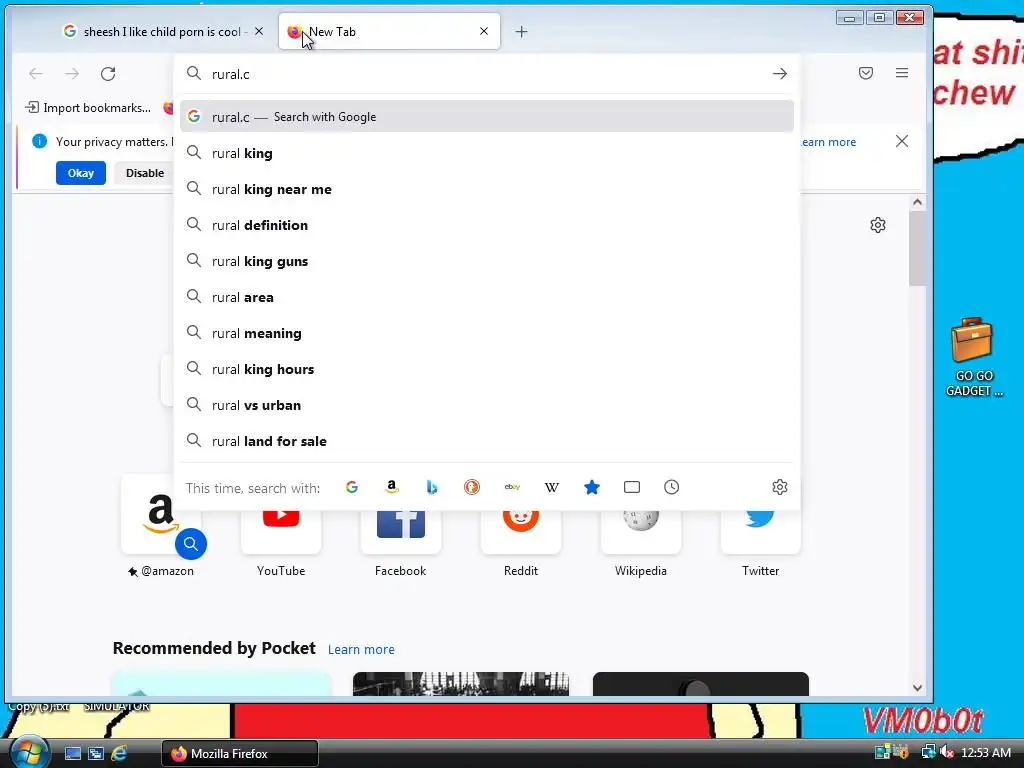
Task: Search this time with DuckDuckGo icon
Action: pyautogui.click(x=472, y=487)
